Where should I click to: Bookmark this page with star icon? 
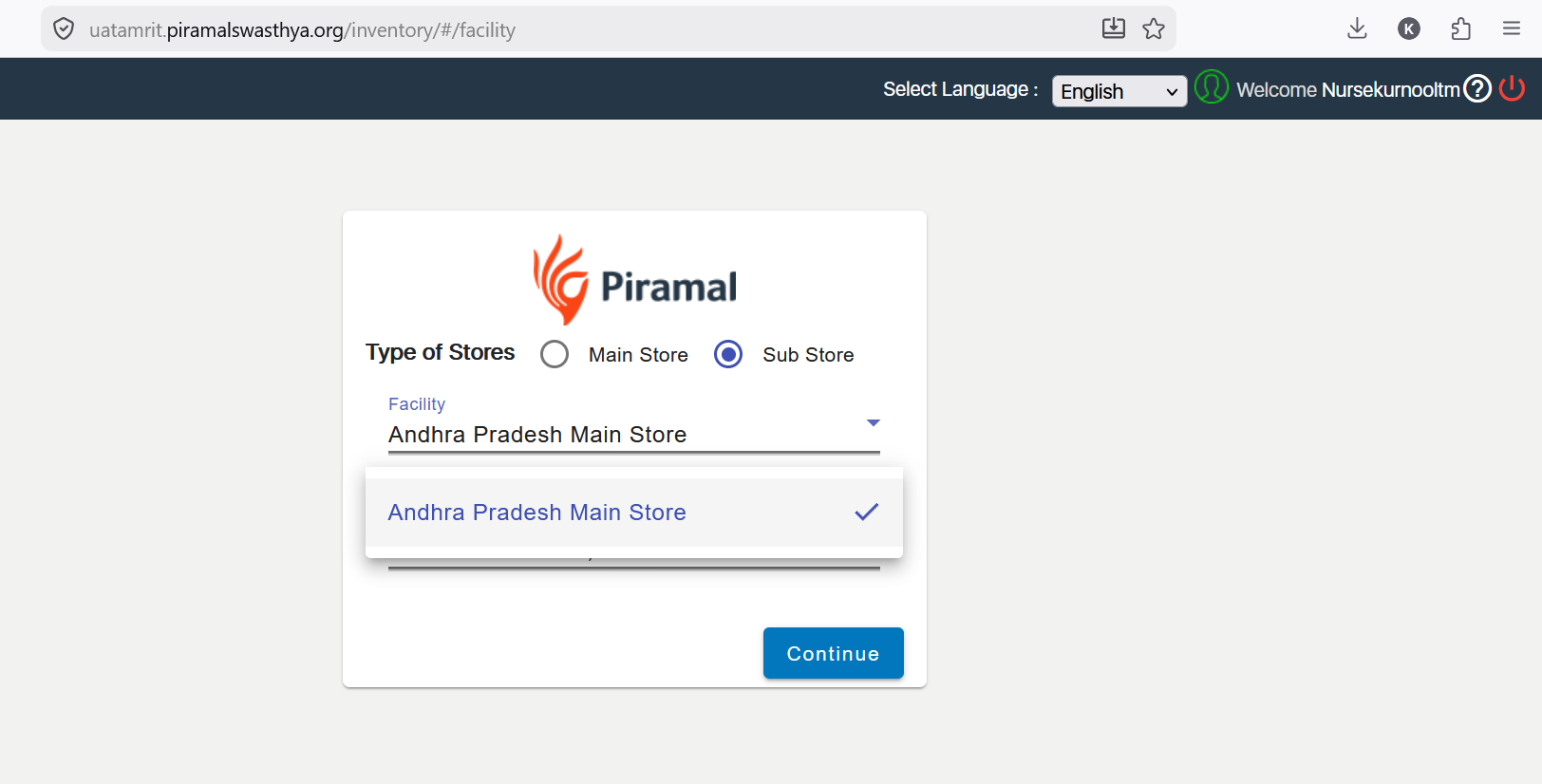[1154, 29]
